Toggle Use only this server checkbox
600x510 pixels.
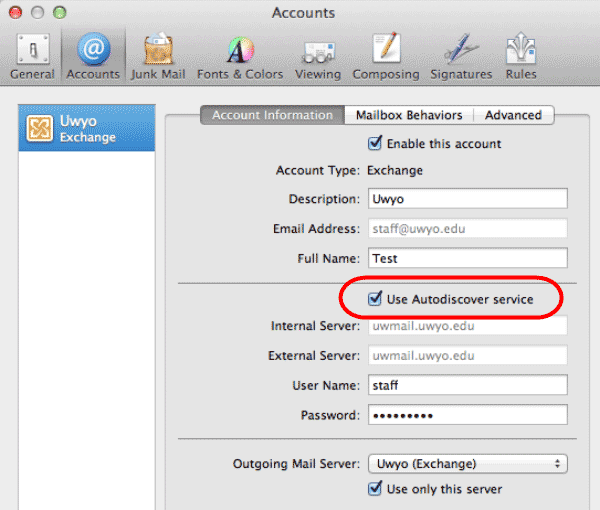coord(375,489)
